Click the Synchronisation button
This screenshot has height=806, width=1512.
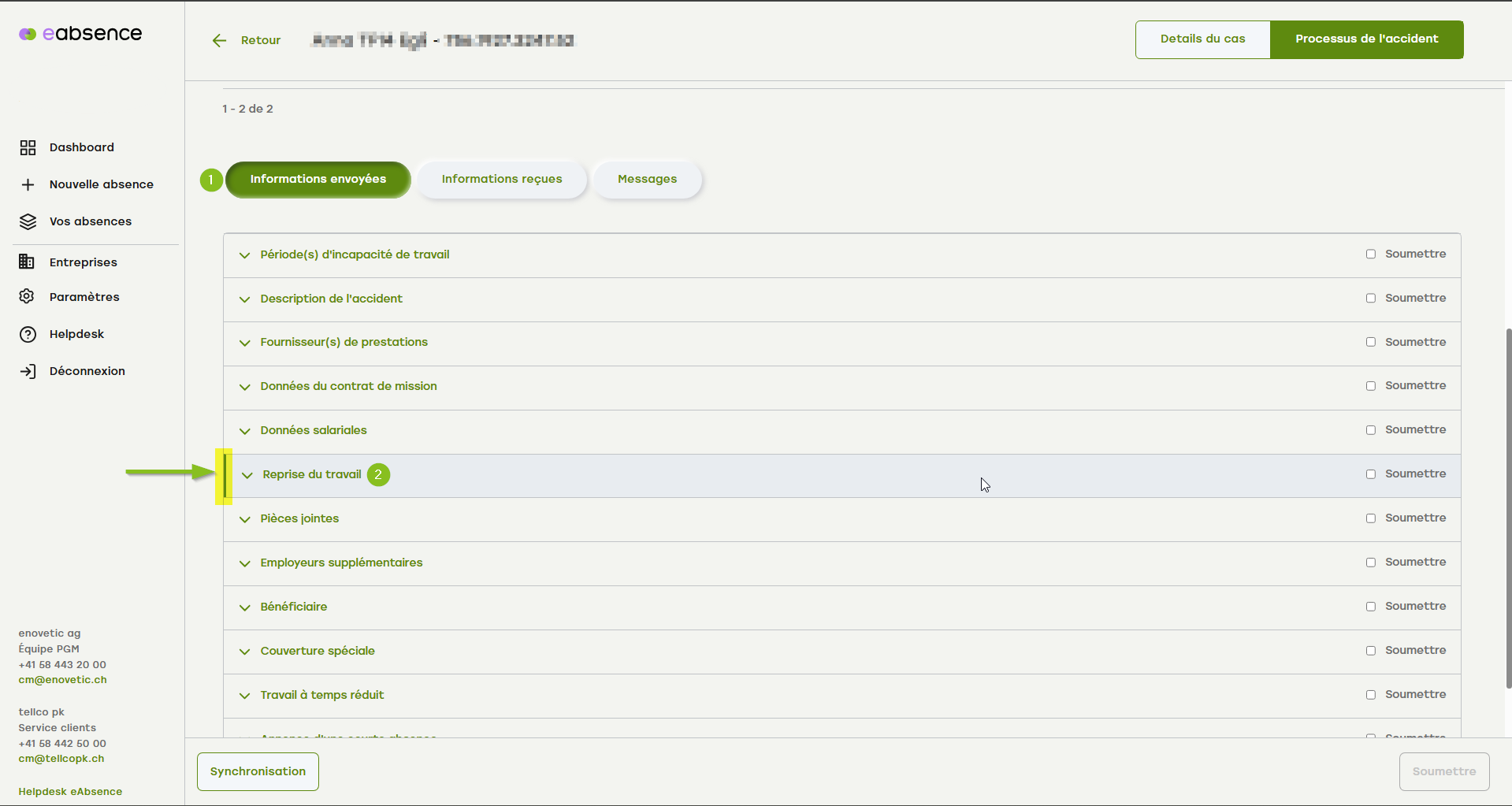pos(258,771)
